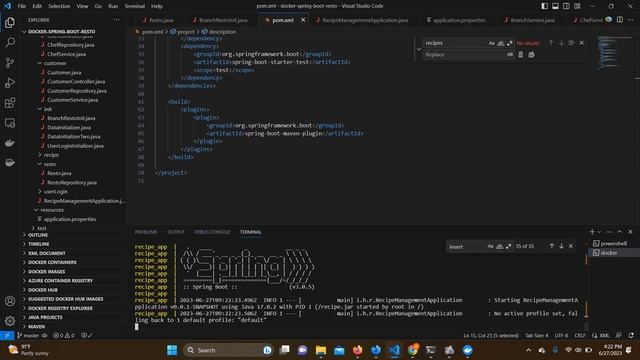The image size is (640, 360).
Task: Open the Accounts menu icon
Action: point(10,301)
